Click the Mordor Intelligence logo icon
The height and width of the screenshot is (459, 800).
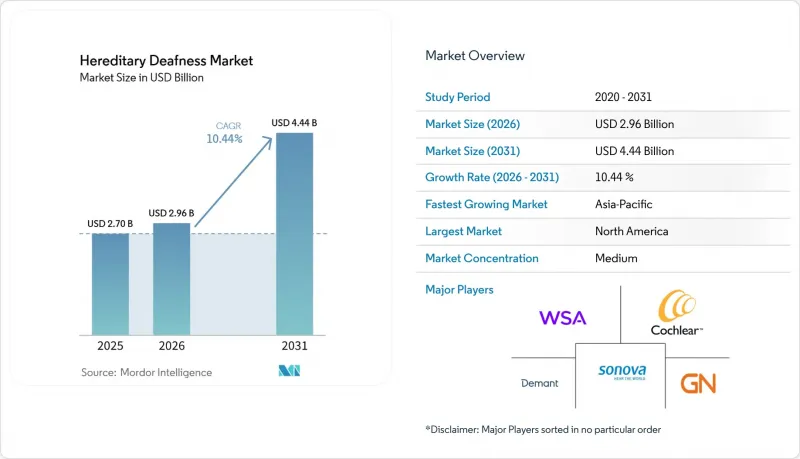[289, 371]
